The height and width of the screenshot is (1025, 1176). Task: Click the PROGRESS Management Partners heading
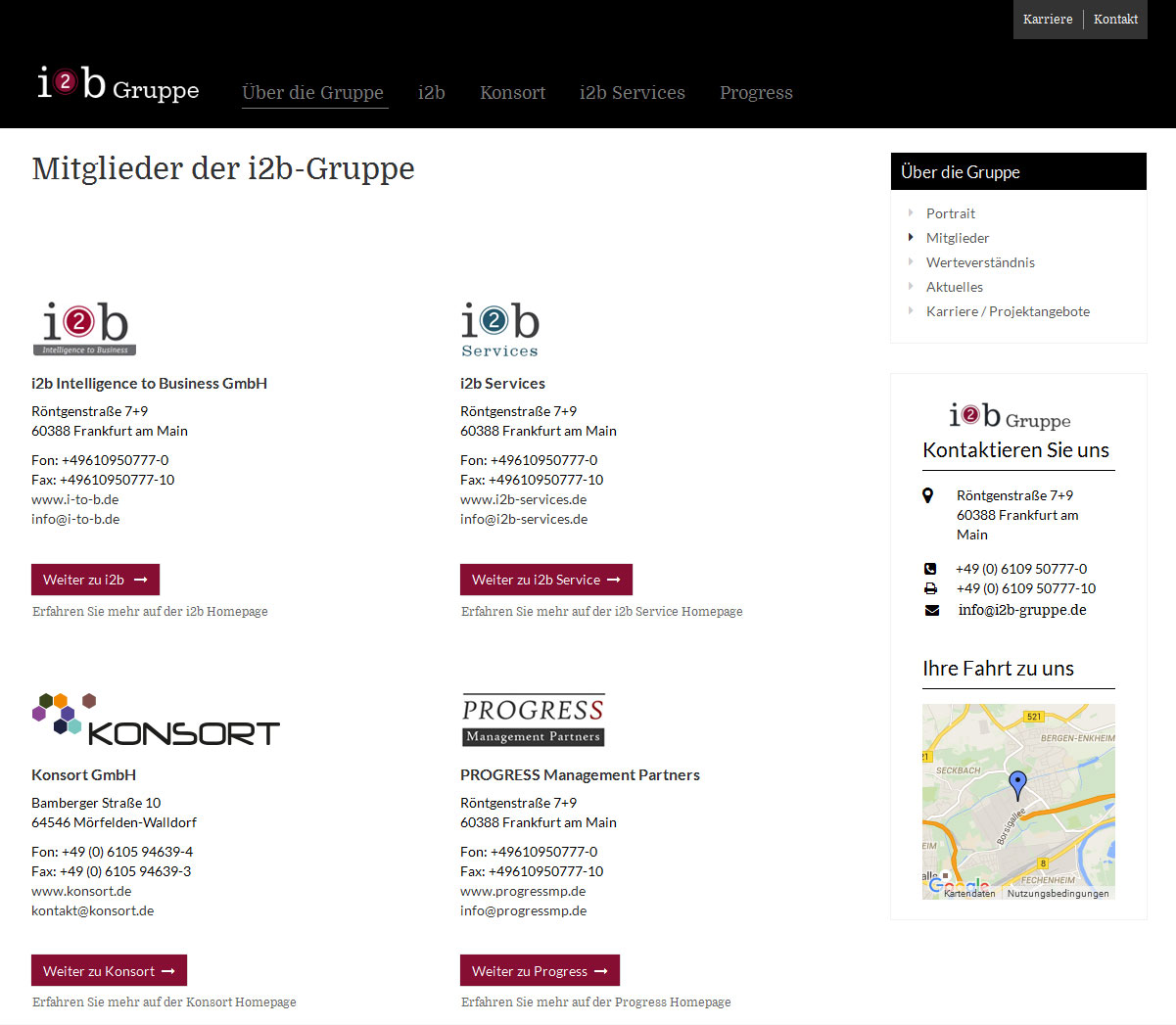point(580,775)
